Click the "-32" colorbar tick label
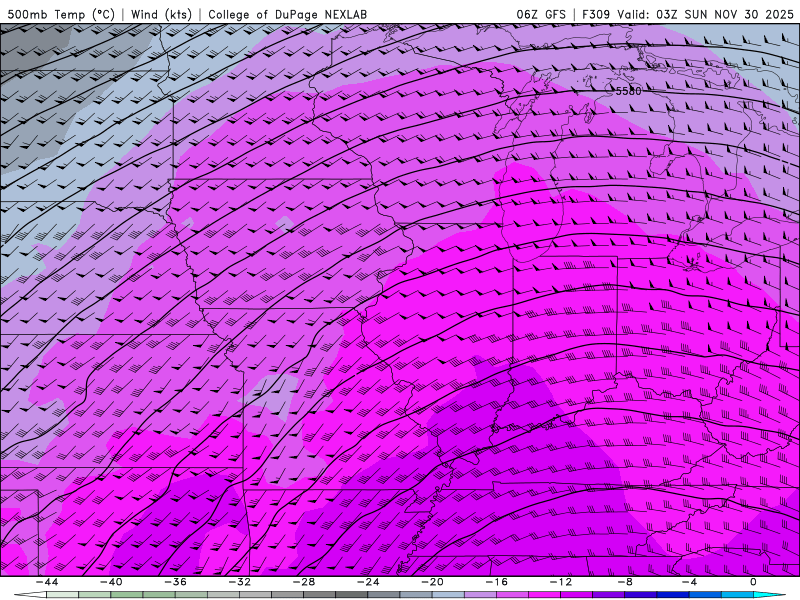The width and height of the screenshot is (800, 600). 240,582
